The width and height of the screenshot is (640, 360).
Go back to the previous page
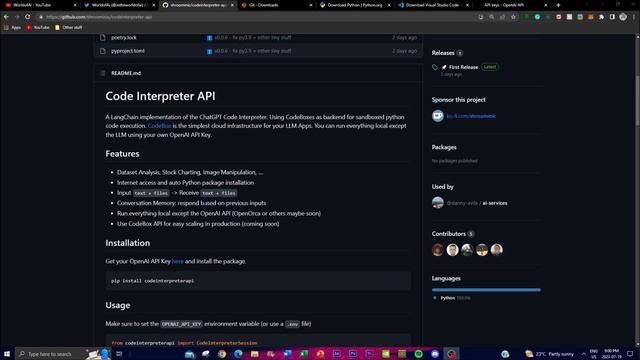tap(6, 17)
